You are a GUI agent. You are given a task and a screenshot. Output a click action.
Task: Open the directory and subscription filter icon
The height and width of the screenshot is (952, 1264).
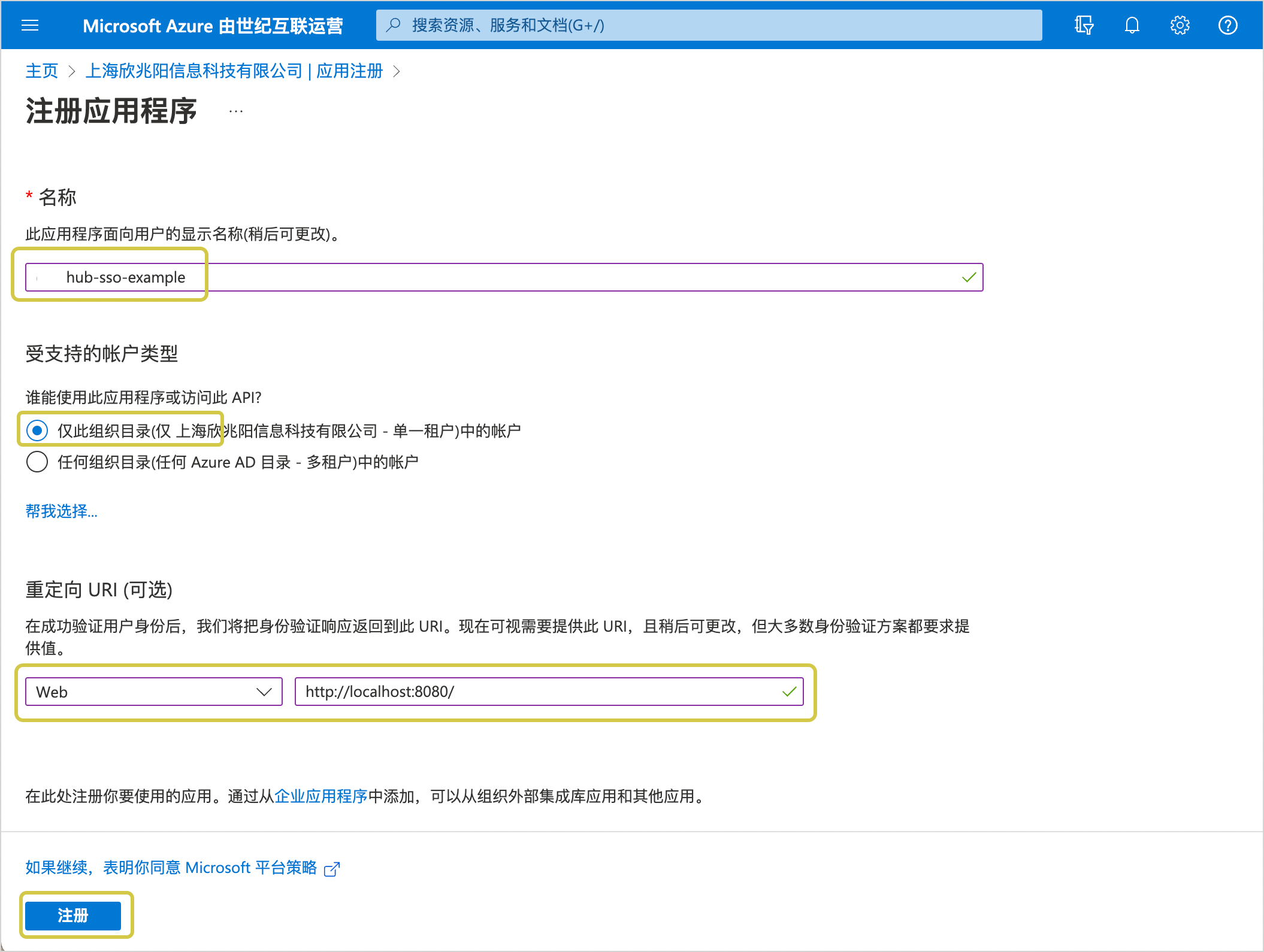(1084, 25)
